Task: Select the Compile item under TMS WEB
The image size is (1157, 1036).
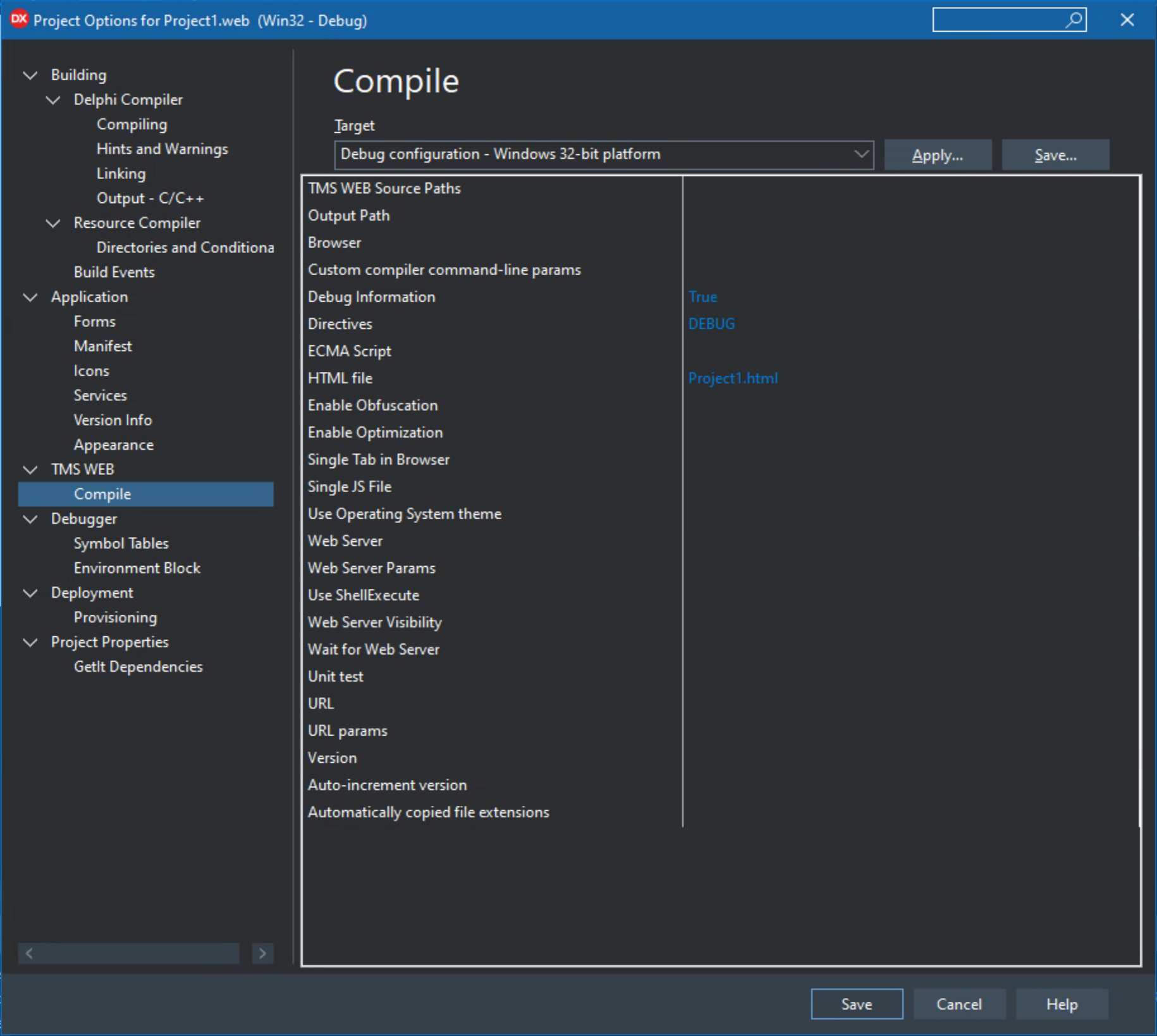Action: (146, 495)
